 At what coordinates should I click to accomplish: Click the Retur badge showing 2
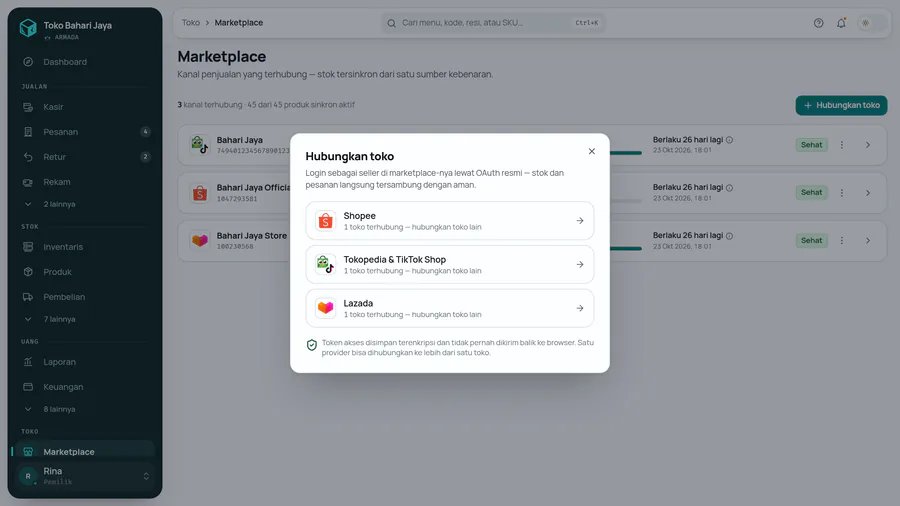point(146,157)
